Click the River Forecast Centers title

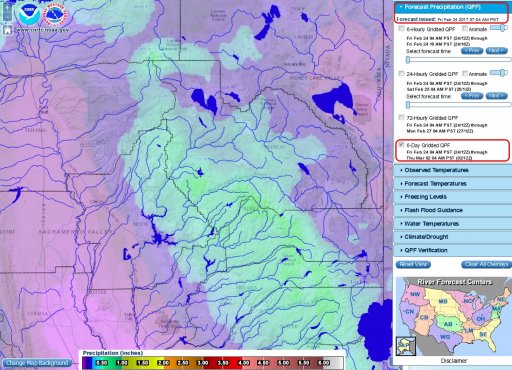point(454,282)
